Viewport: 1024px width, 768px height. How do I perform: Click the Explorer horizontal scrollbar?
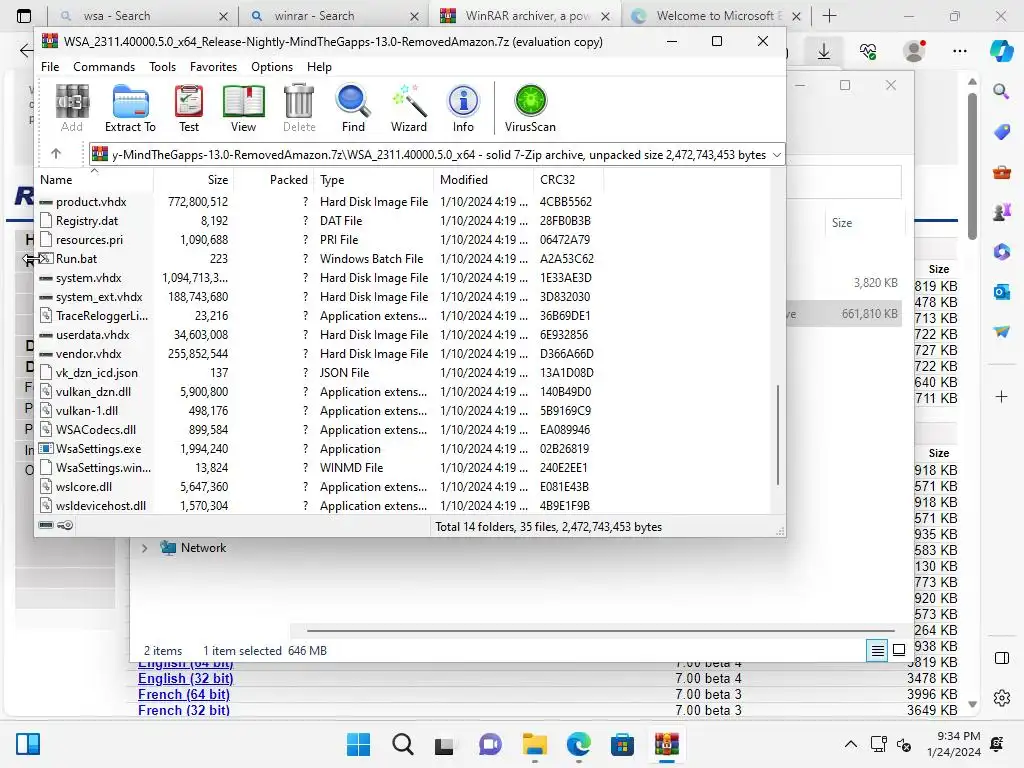coord(601,631)
